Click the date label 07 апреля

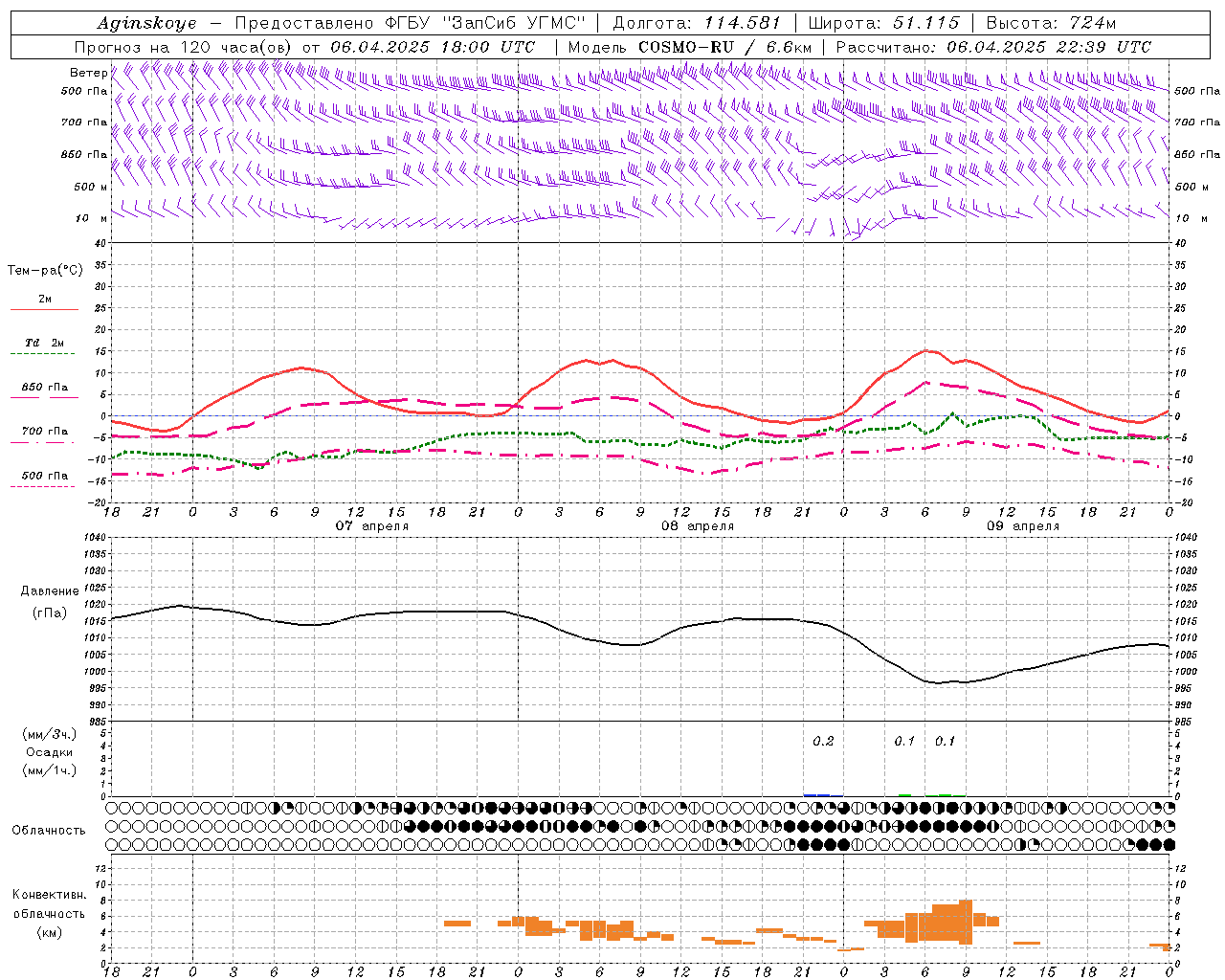pos(372,526)
